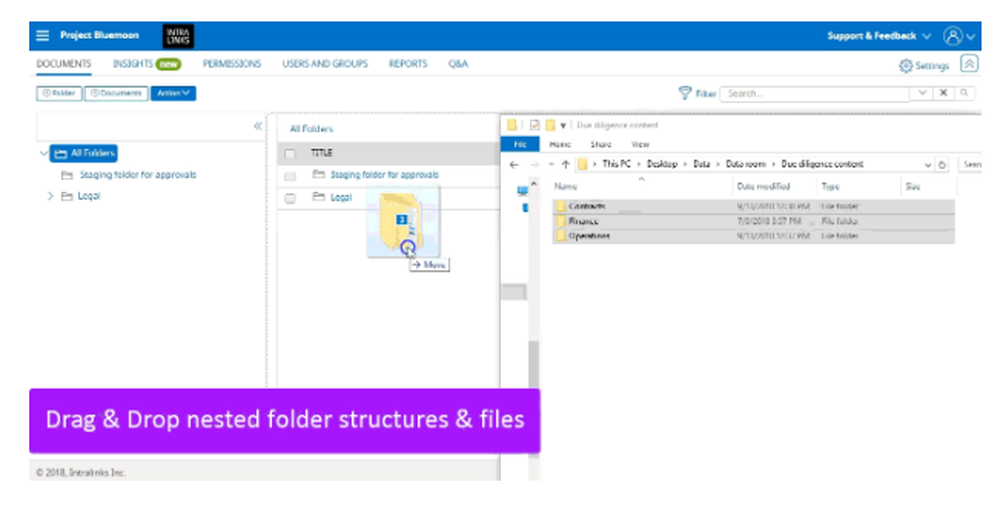This screenshot has height=516, width=1000.
Task: Click the folder icon of Staging folder row in list
Action: coord(319,175)
